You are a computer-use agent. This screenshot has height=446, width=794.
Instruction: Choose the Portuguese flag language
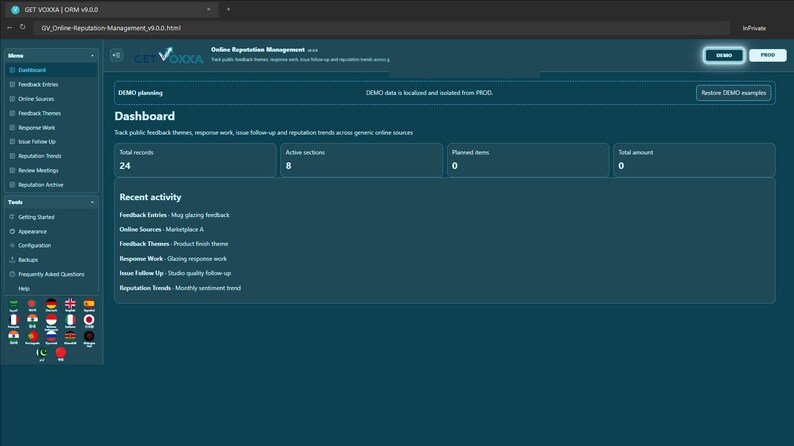[x=32, y=337]
